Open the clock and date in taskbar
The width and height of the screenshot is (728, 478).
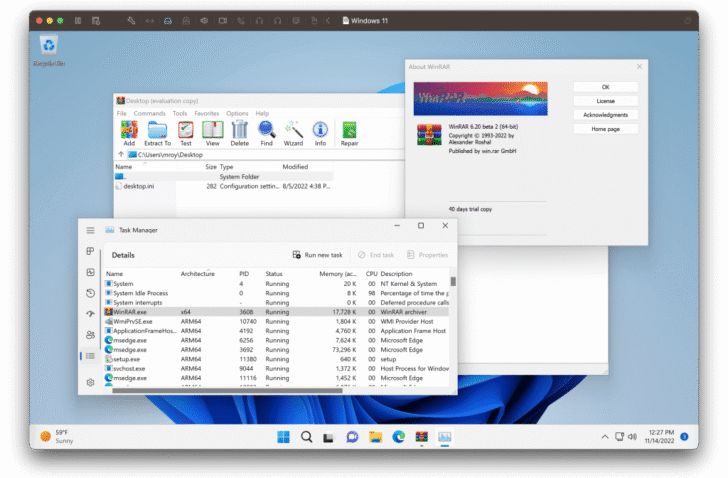pyautogui.click(x=659, y=437)
